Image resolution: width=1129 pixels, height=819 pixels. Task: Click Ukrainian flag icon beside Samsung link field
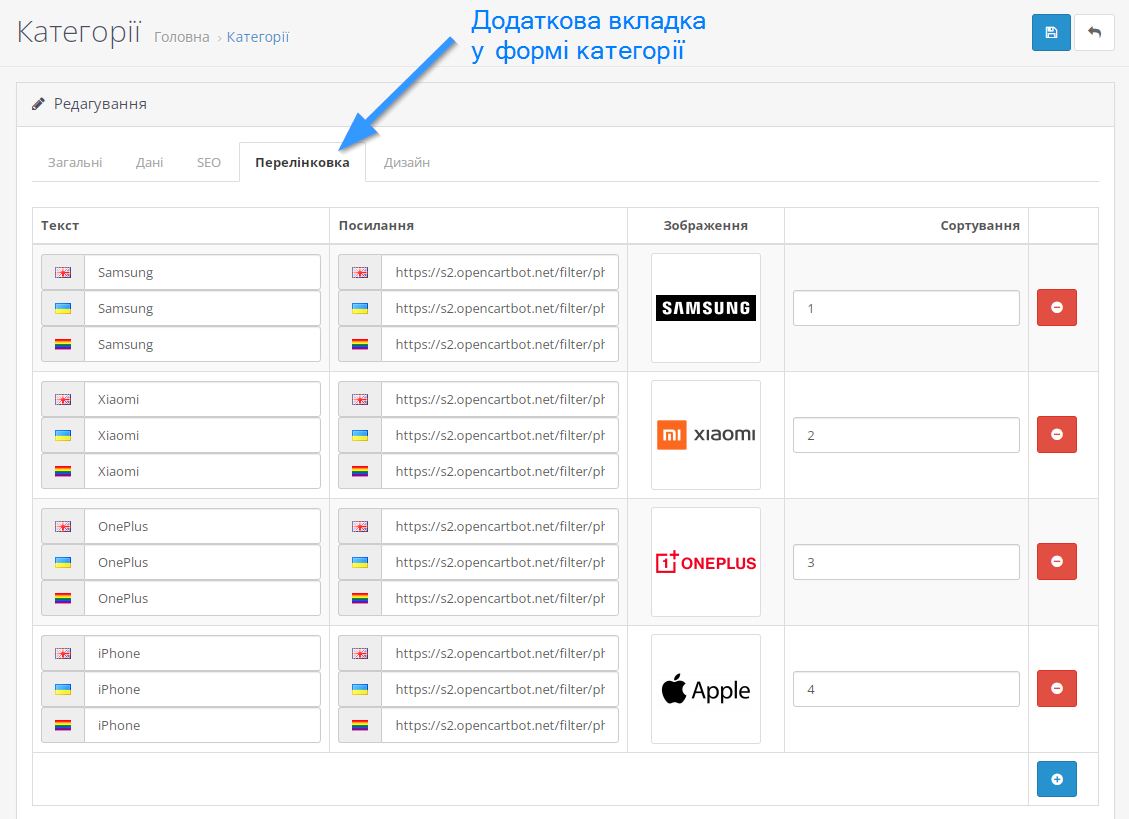tap(360, 308)
